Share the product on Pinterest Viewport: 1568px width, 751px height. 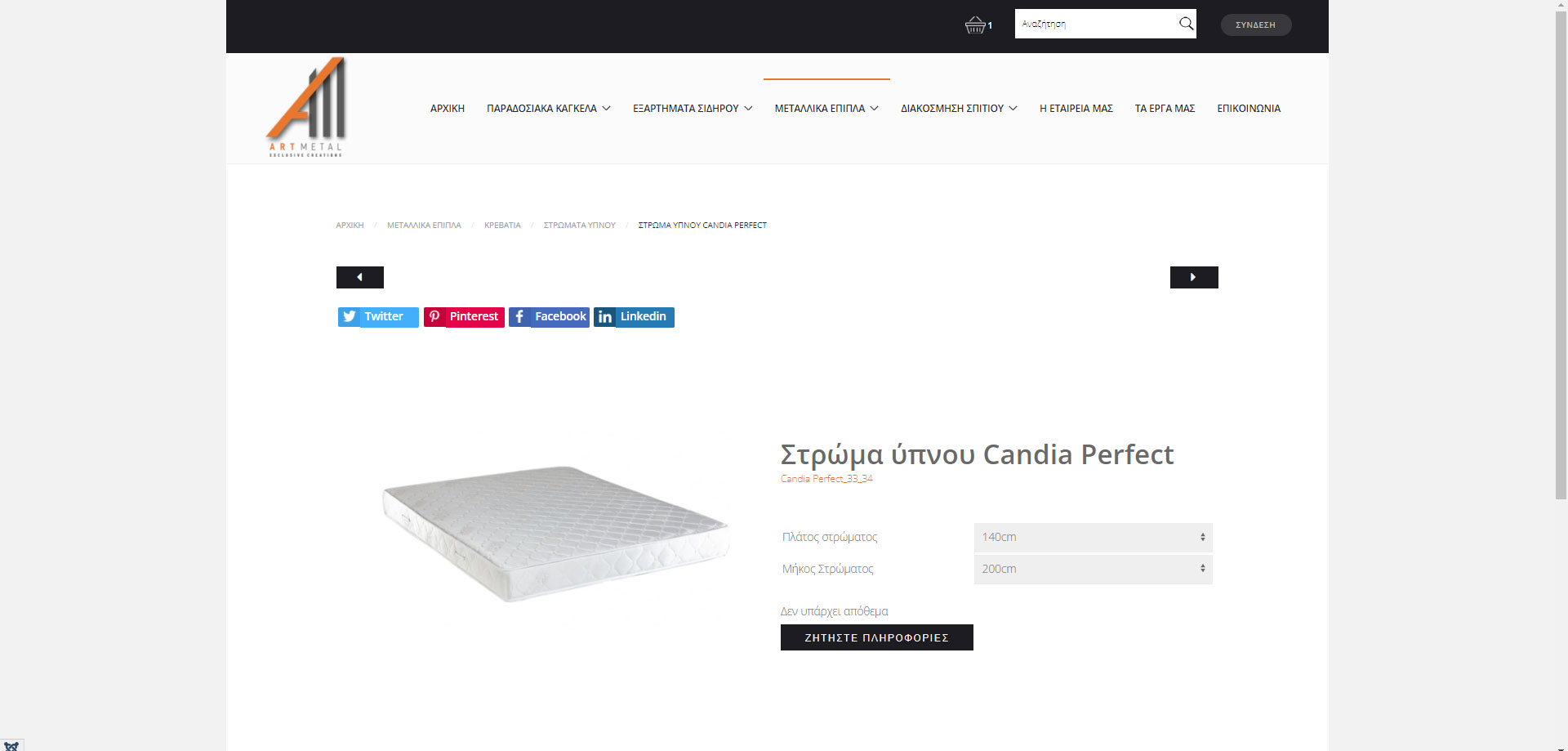(464, 317)
